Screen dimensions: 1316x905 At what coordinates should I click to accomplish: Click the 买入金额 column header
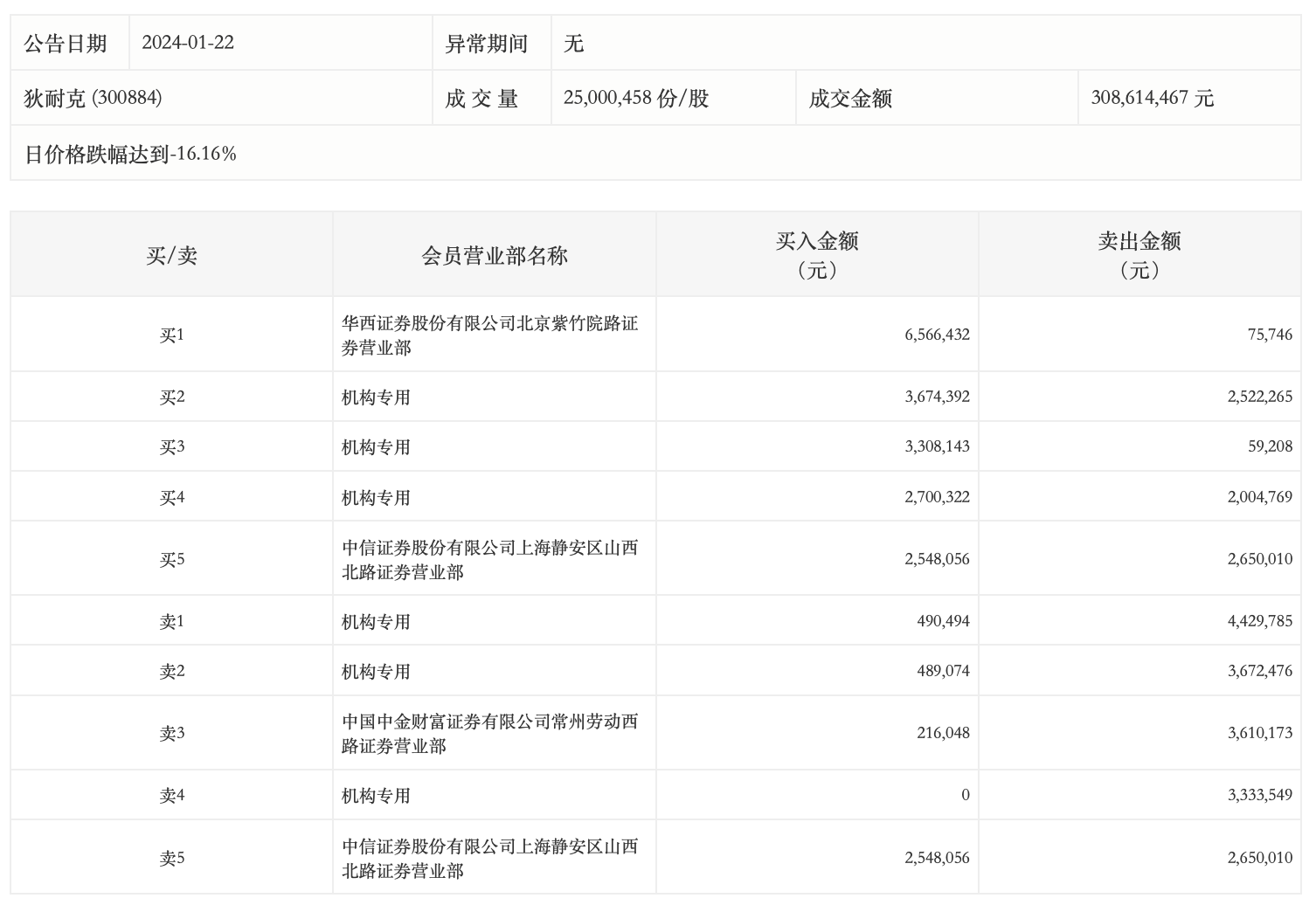point(816,255)
